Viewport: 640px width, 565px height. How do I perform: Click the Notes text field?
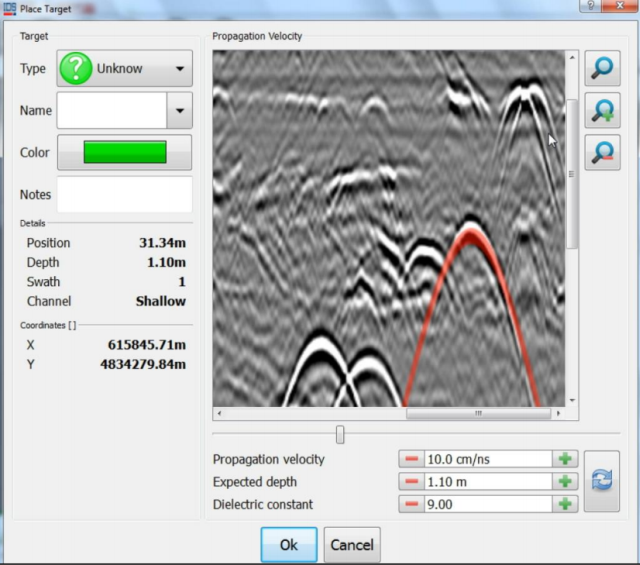point(124,194)
